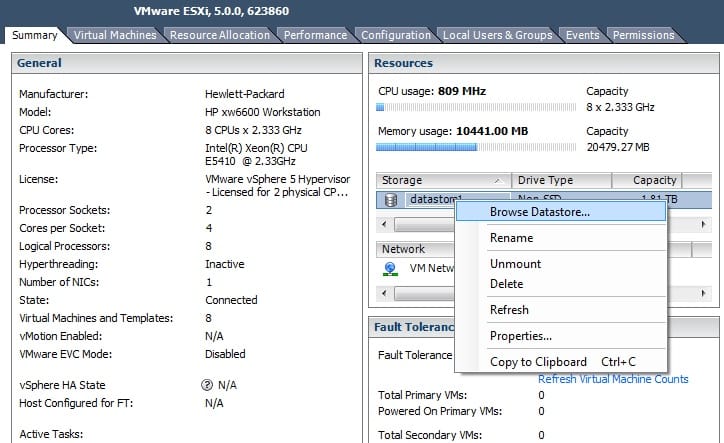The image size is (724, 443).
Task: Click the Memory usage progress bar
Action: [x=476, y=147]
